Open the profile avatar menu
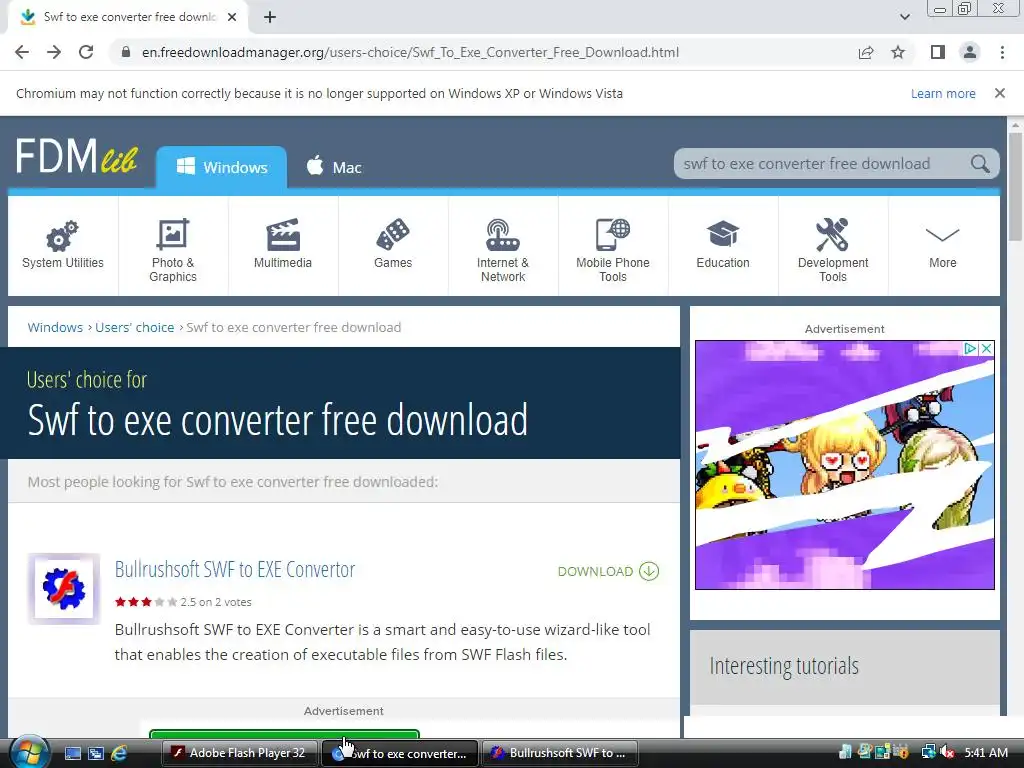The height and width of the screenshot is (768, 1024). click(x=970, y=52)
